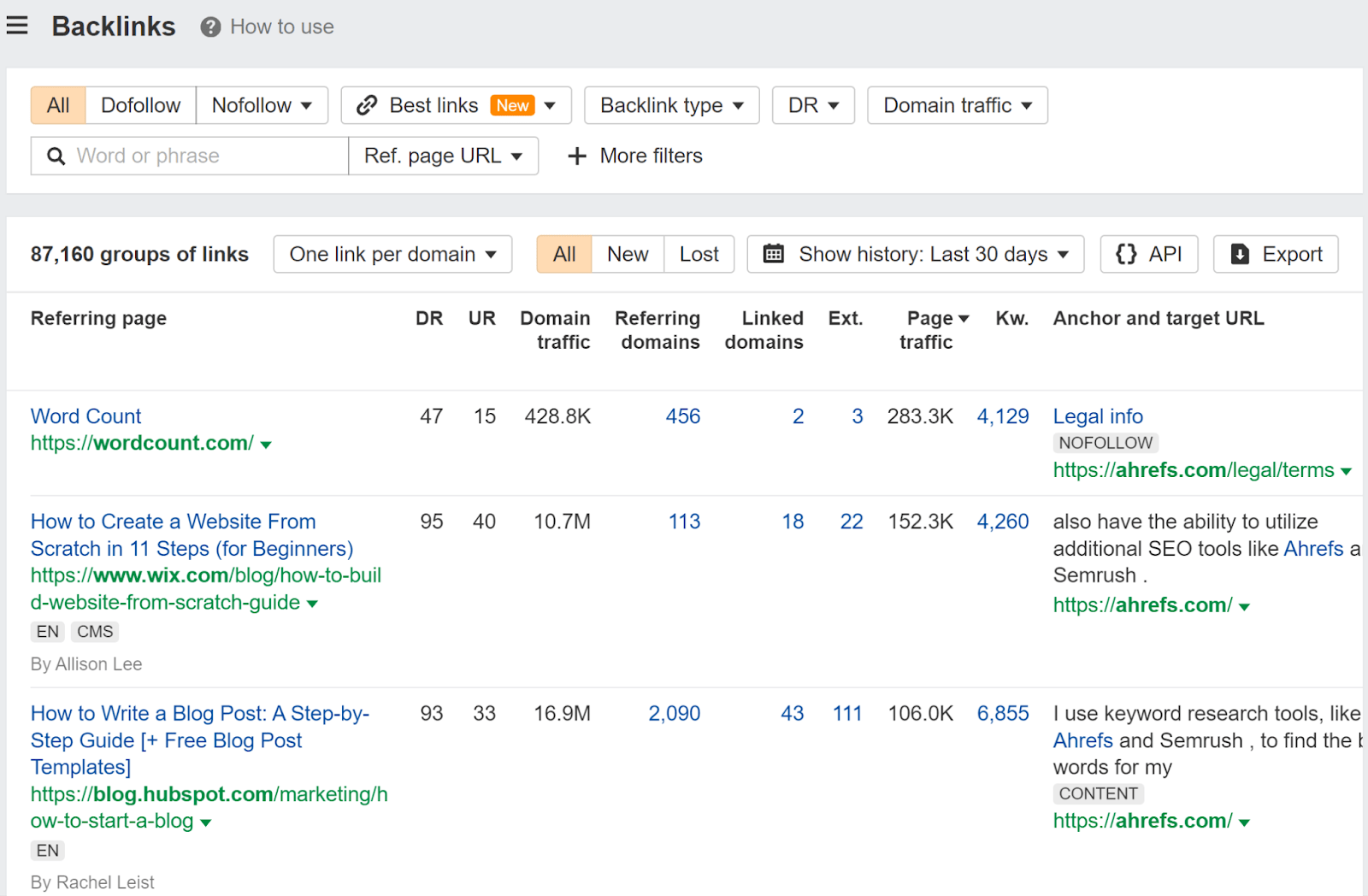This screenshot has height=896, width=1368.
Task: Click the Export download icon
Action: tap(1237, 254)
